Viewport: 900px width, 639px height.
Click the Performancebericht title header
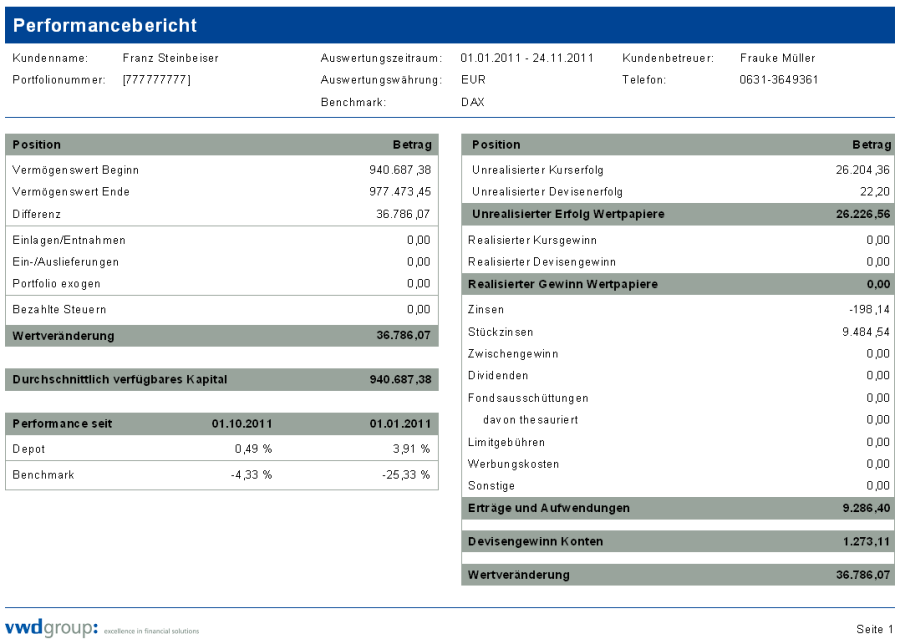[105, 26]
